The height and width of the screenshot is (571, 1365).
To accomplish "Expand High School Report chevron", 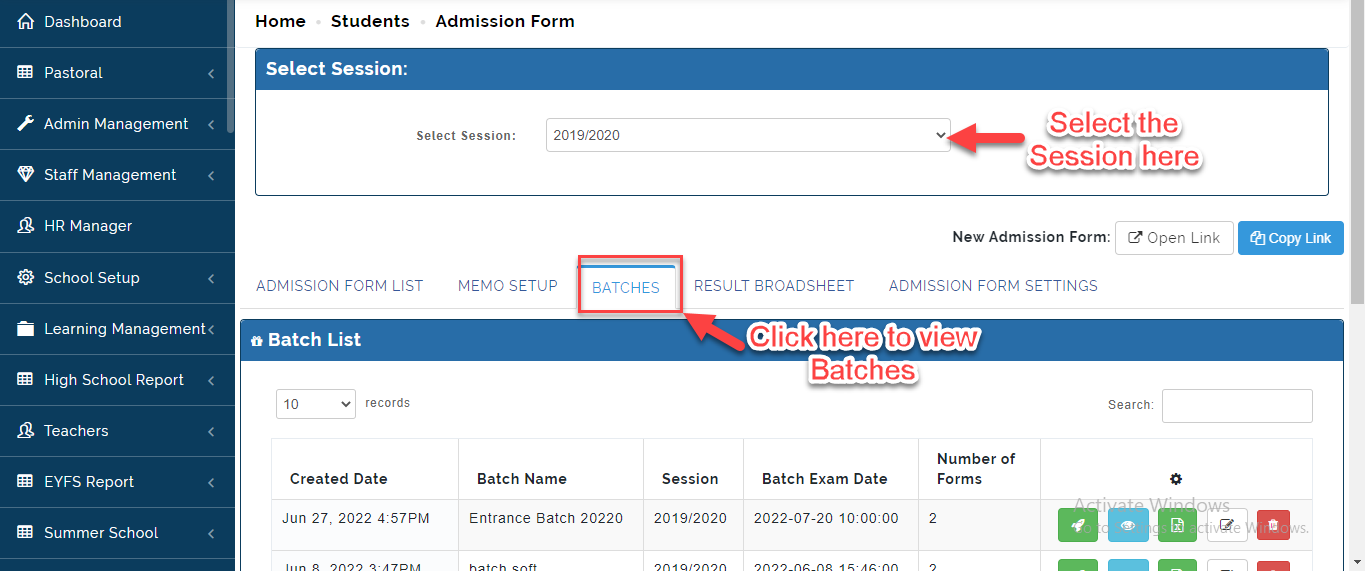I will point(211,380).
